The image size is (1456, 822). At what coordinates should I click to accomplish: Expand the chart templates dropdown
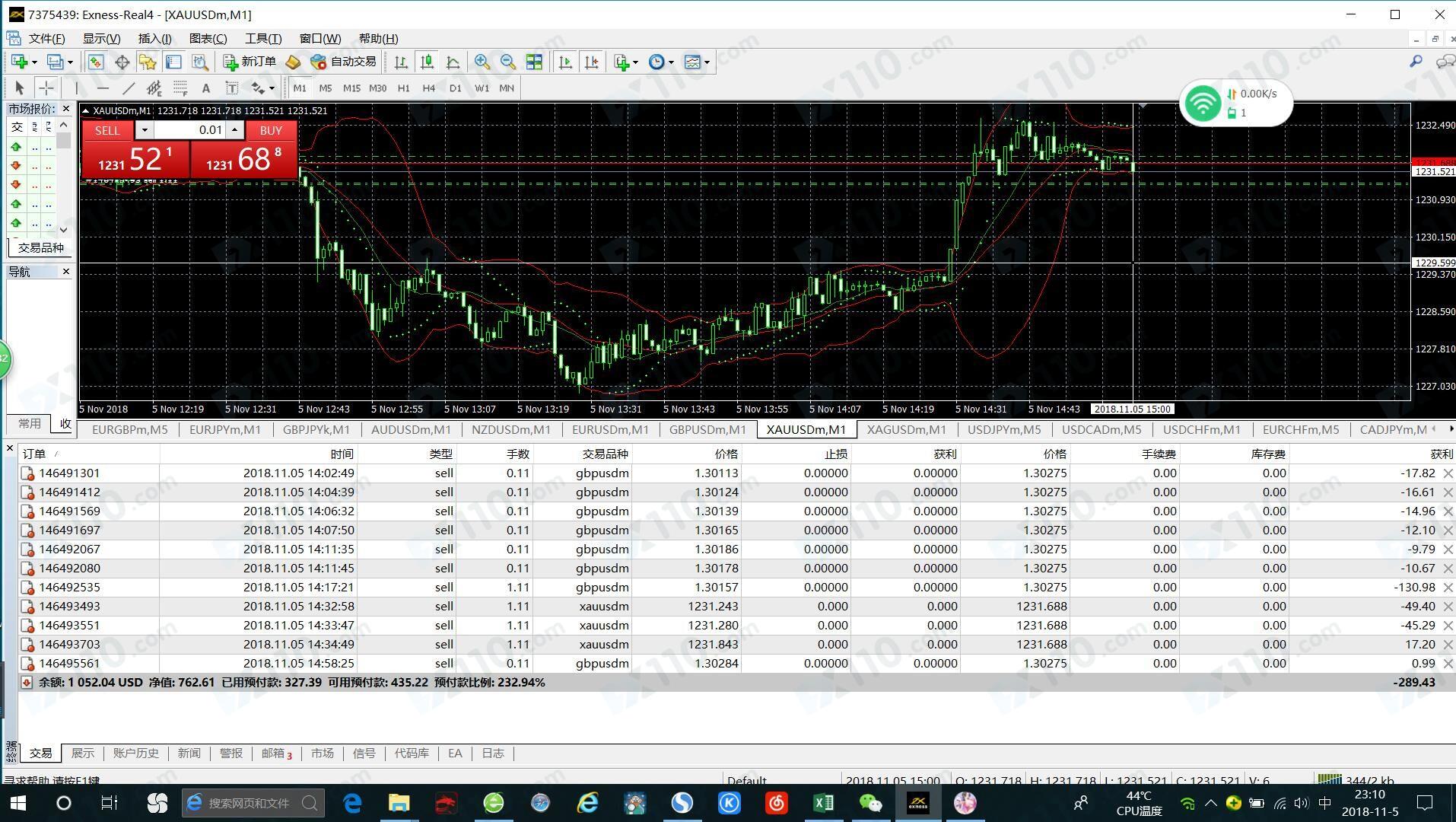[707, 62]
